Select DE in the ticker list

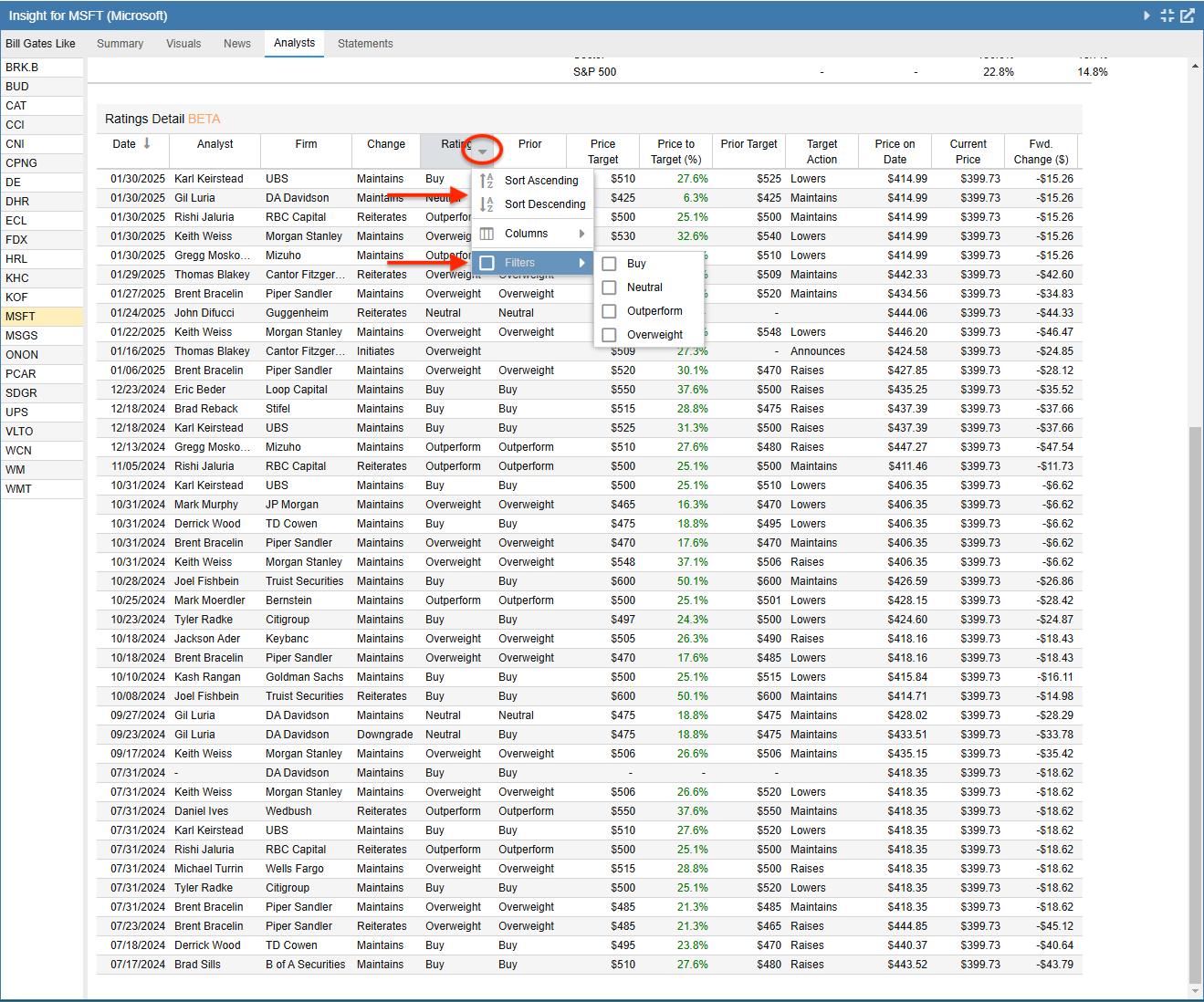point(42,183)
